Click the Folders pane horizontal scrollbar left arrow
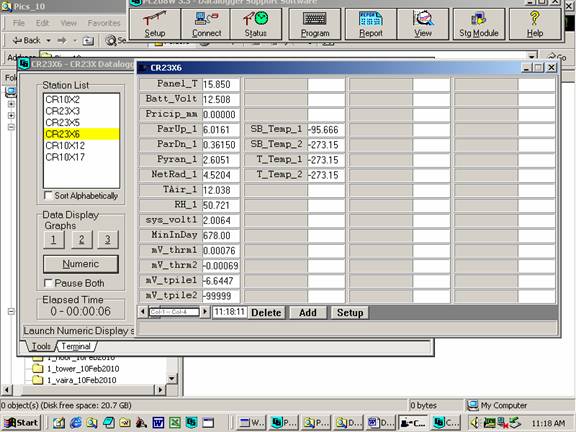Viewport: 576px width, 432px height. coord(7,390)
